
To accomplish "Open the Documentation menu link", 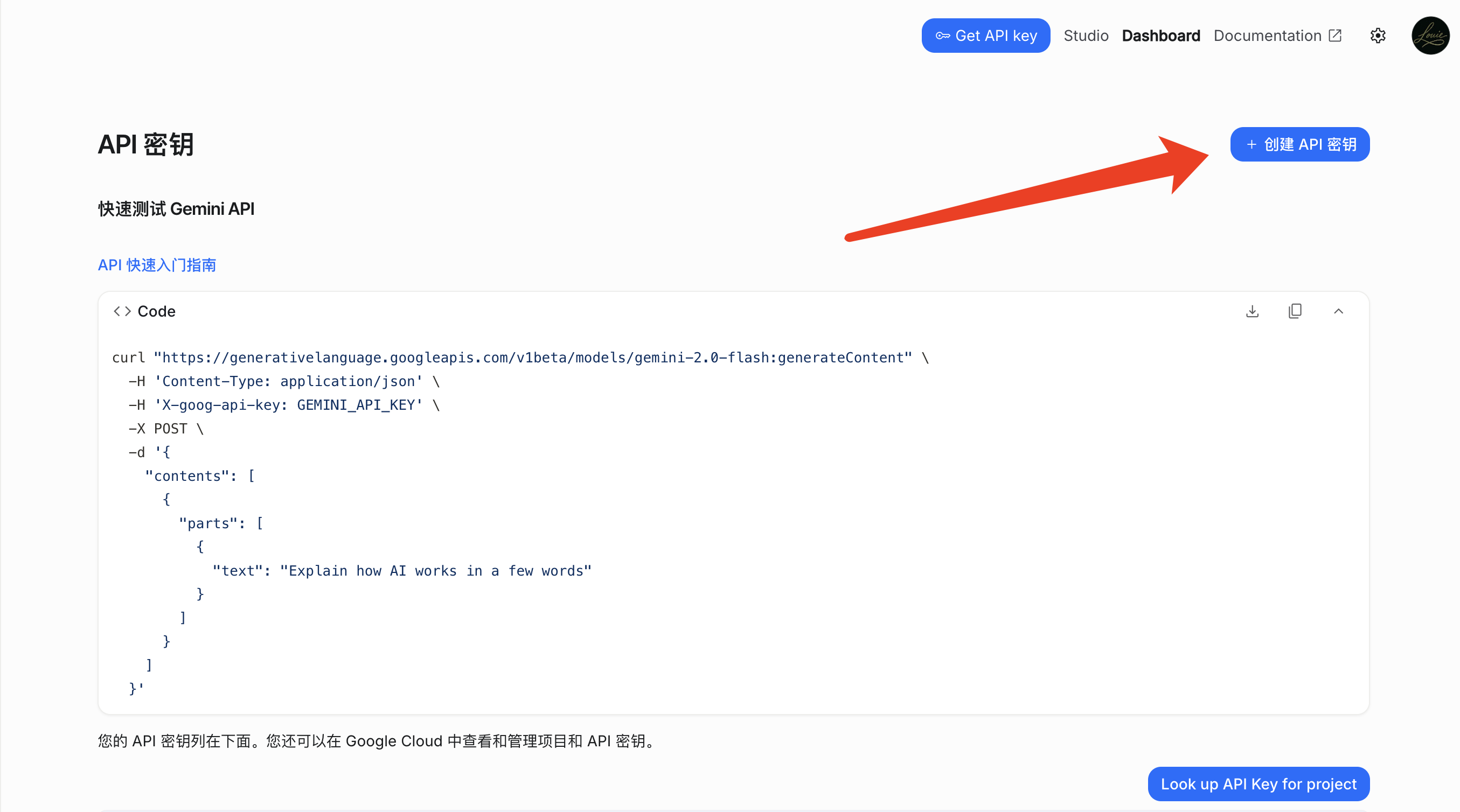I will tap(1267, 36).
